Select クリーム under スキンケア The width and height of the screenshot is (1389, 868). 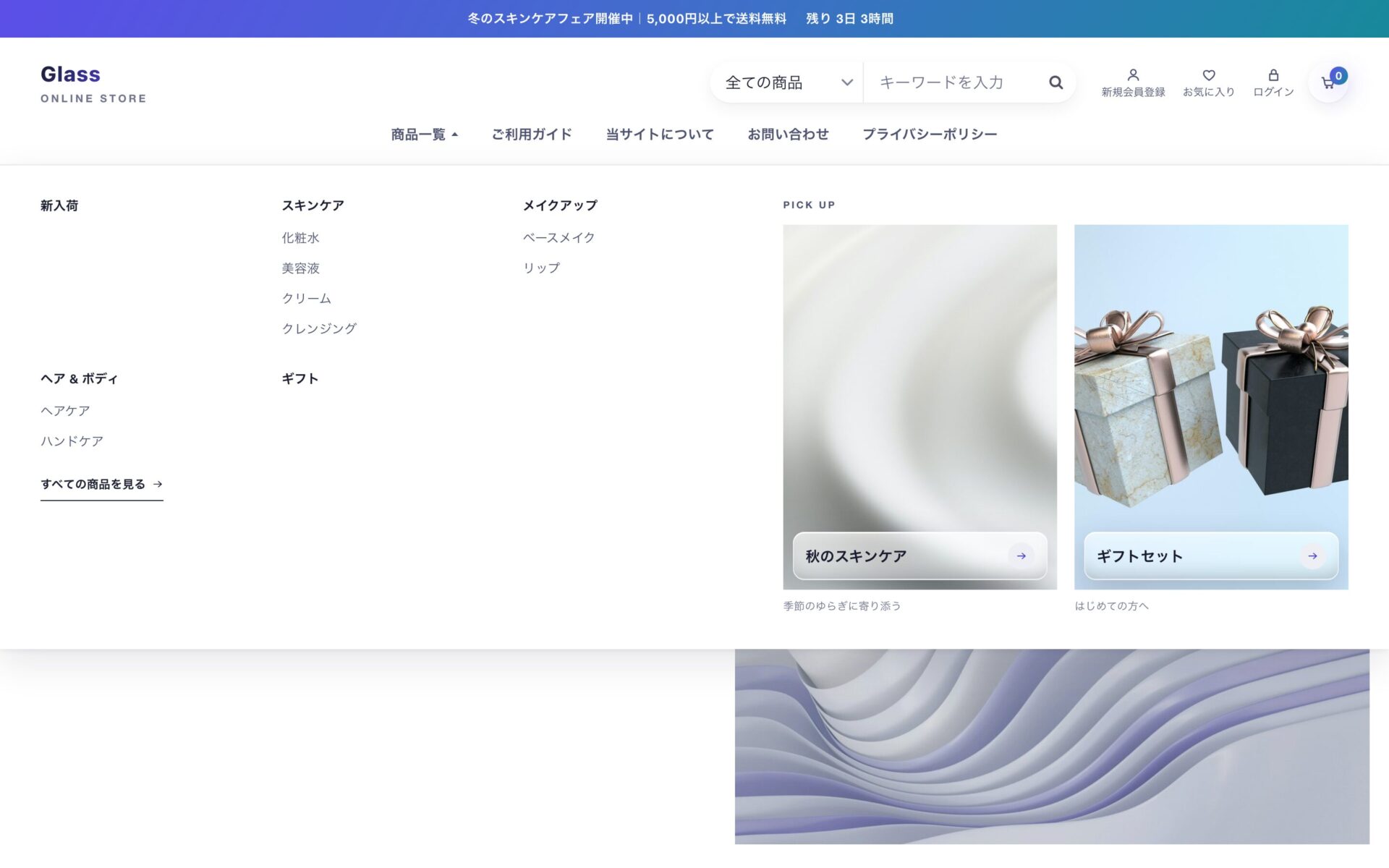point(306,299)
